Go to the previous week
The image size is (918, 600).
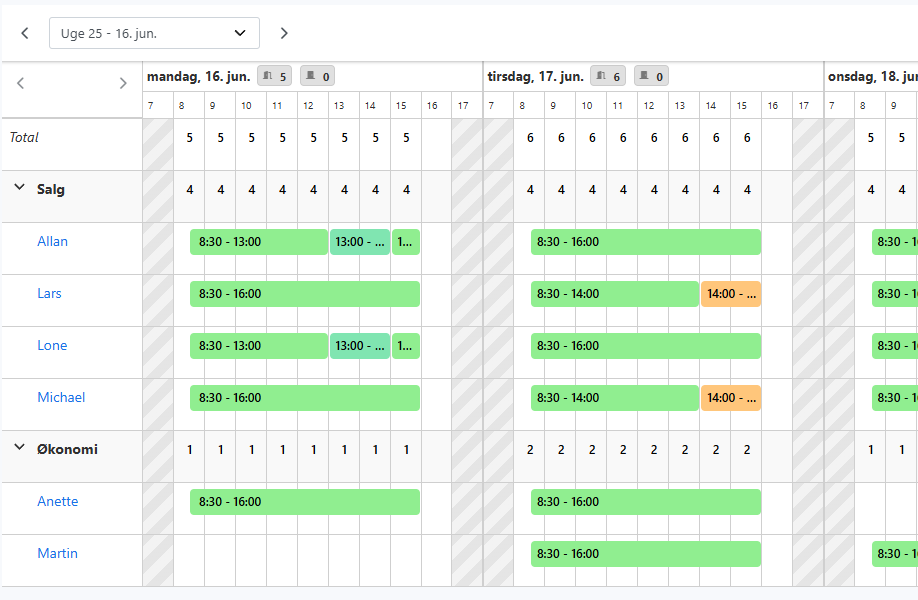(x=25, y=33)
